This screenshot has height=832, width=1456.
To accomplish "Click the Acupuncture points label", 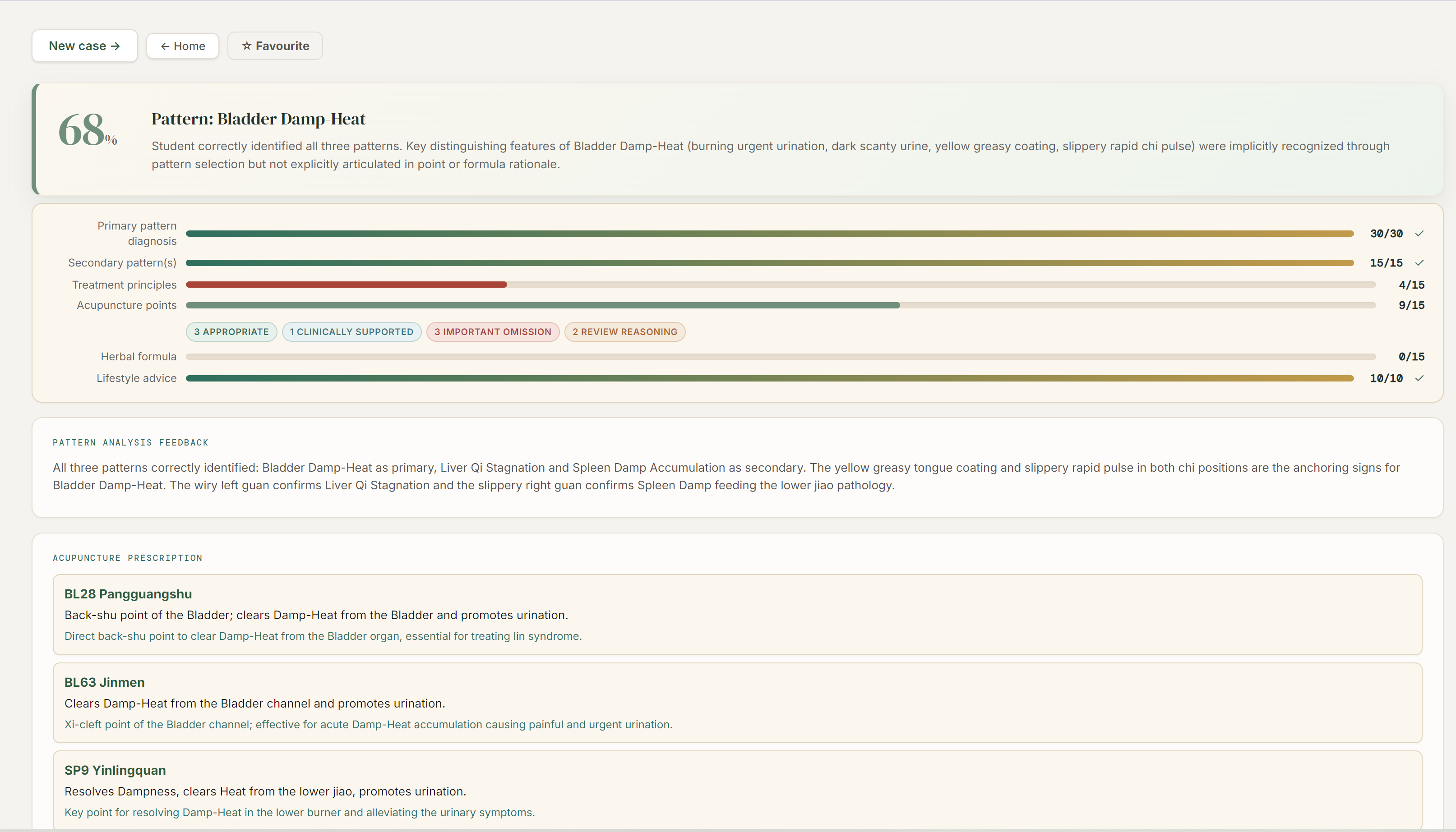I will [x=126, y=305].
